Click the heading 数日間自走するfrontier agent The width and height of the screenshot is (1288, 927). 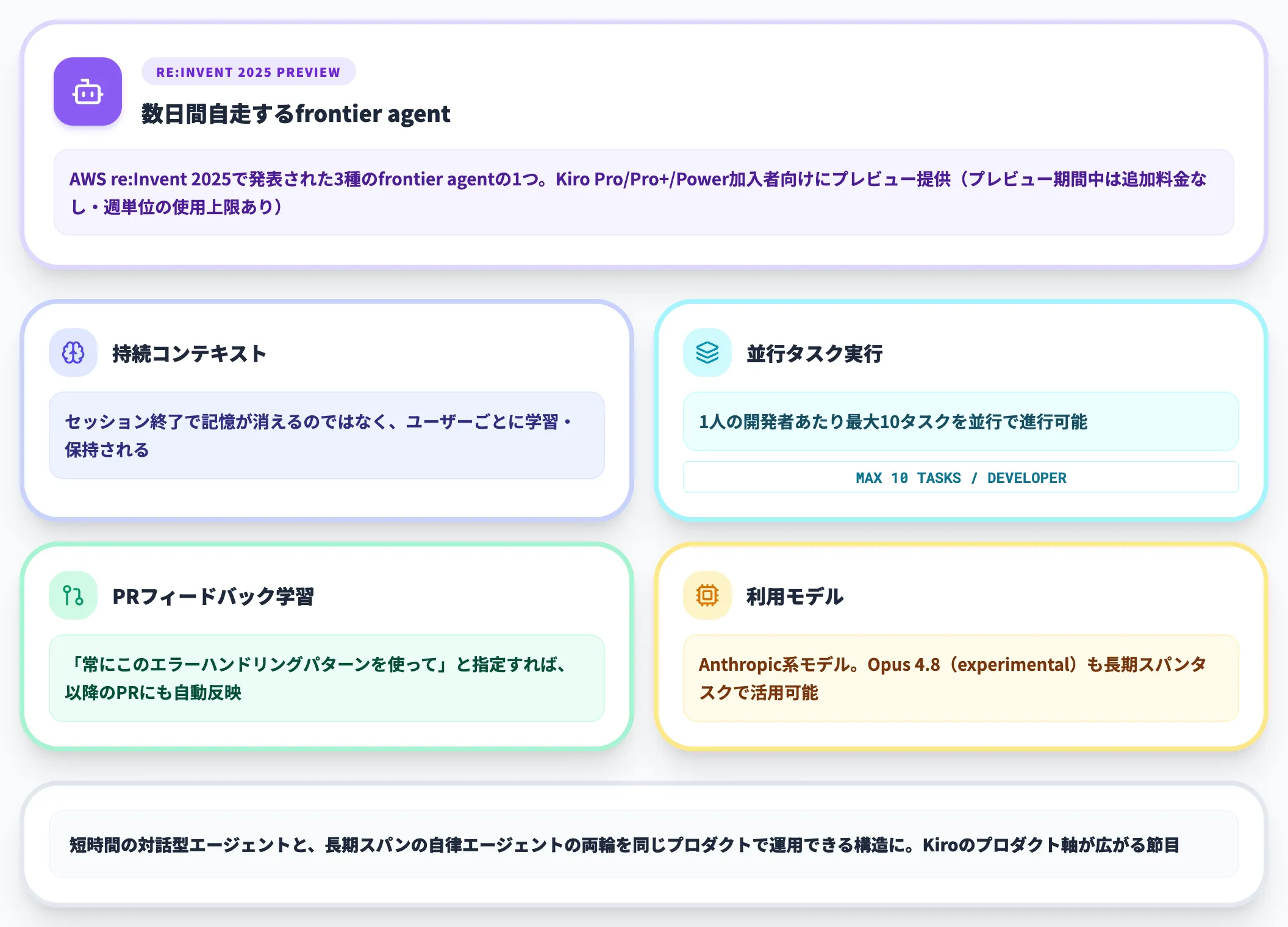[x=296, y=114]
